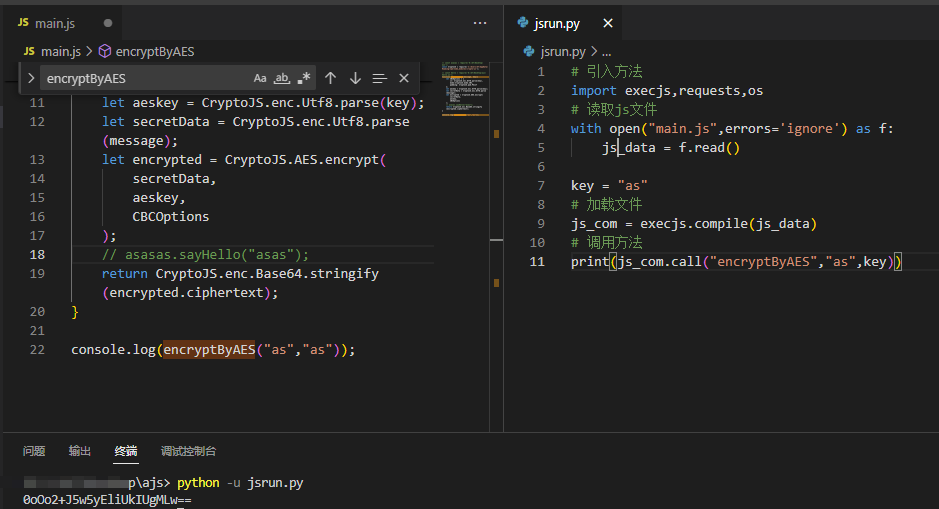Click the CBCOptions argument line

[x=171, y=217]
